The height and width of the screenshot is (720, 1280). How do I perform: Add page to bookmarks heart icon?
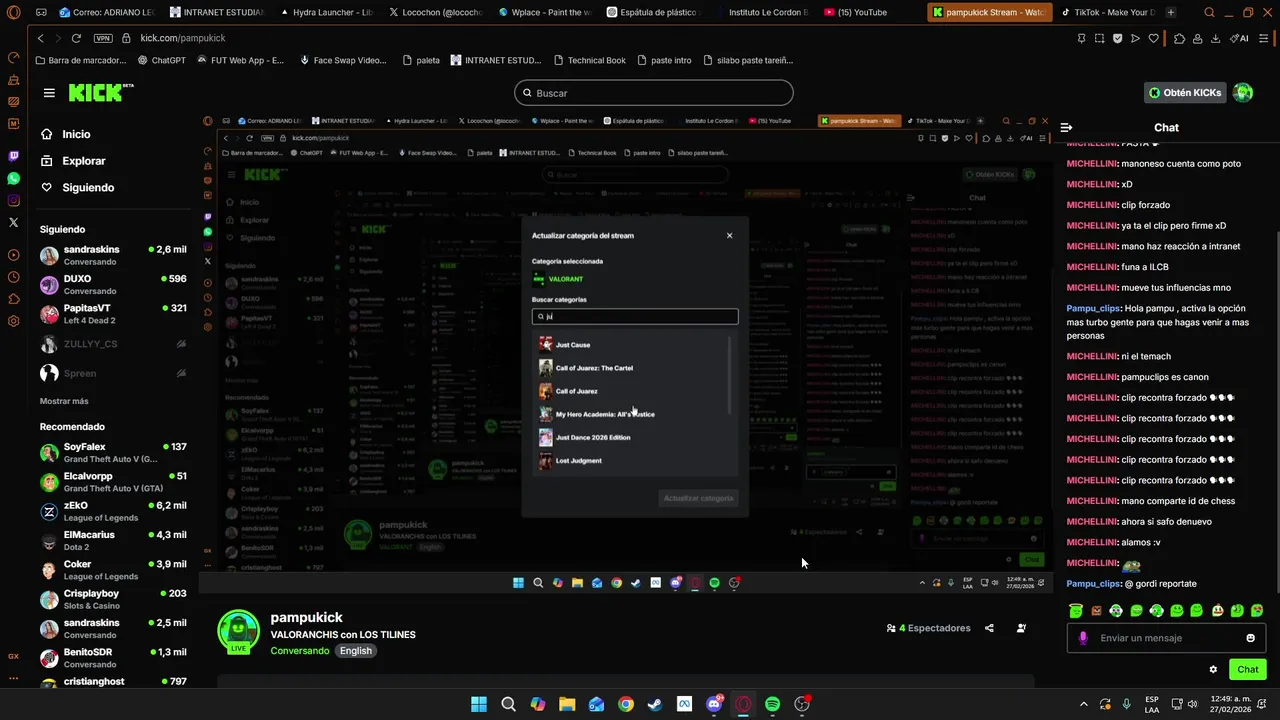1153,38
